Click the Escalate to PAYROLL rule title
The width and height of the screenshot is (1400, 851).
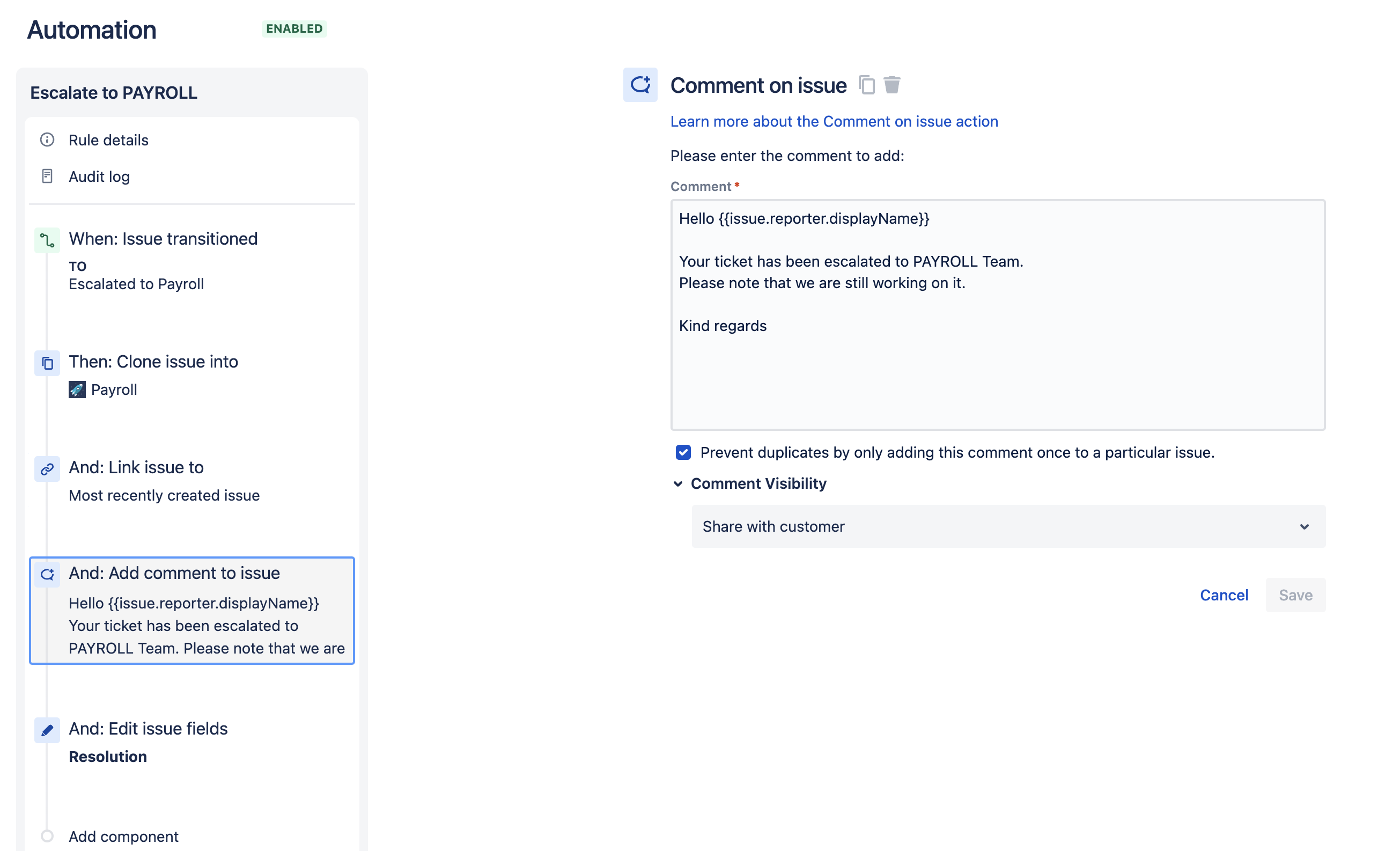pyautogui.click(x=114, y=93)
